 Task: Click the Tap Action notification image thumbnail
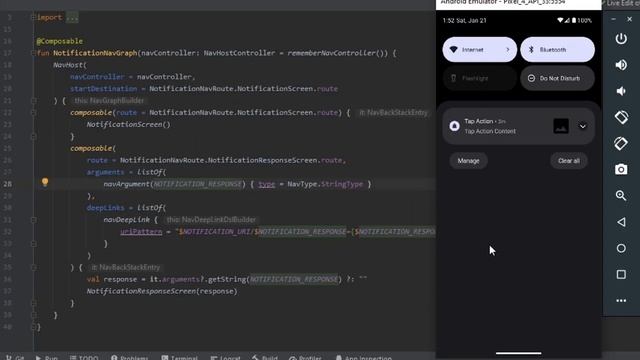click(561, 126)
